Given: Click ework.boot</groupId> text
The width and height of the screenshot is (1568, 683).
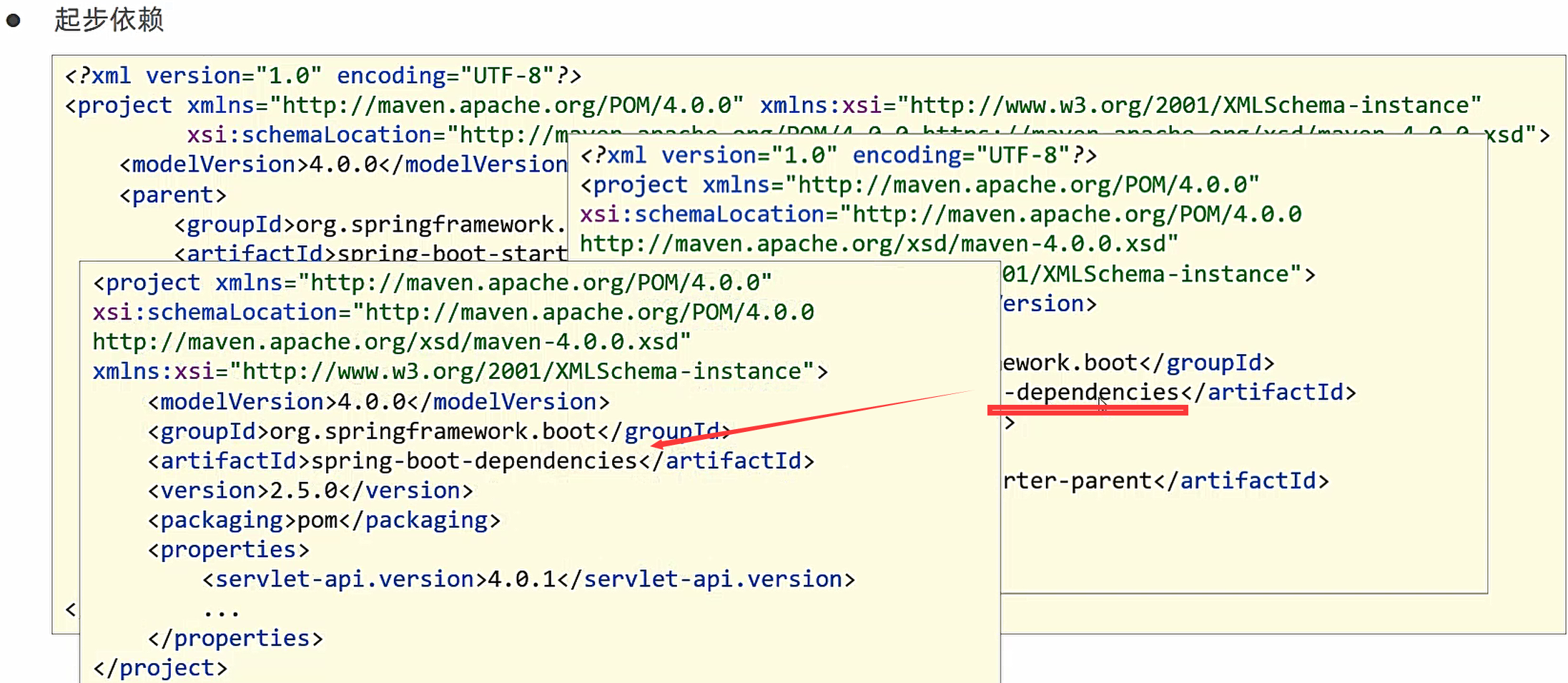Looking at the screenshot, I should tap(1138, 363).
